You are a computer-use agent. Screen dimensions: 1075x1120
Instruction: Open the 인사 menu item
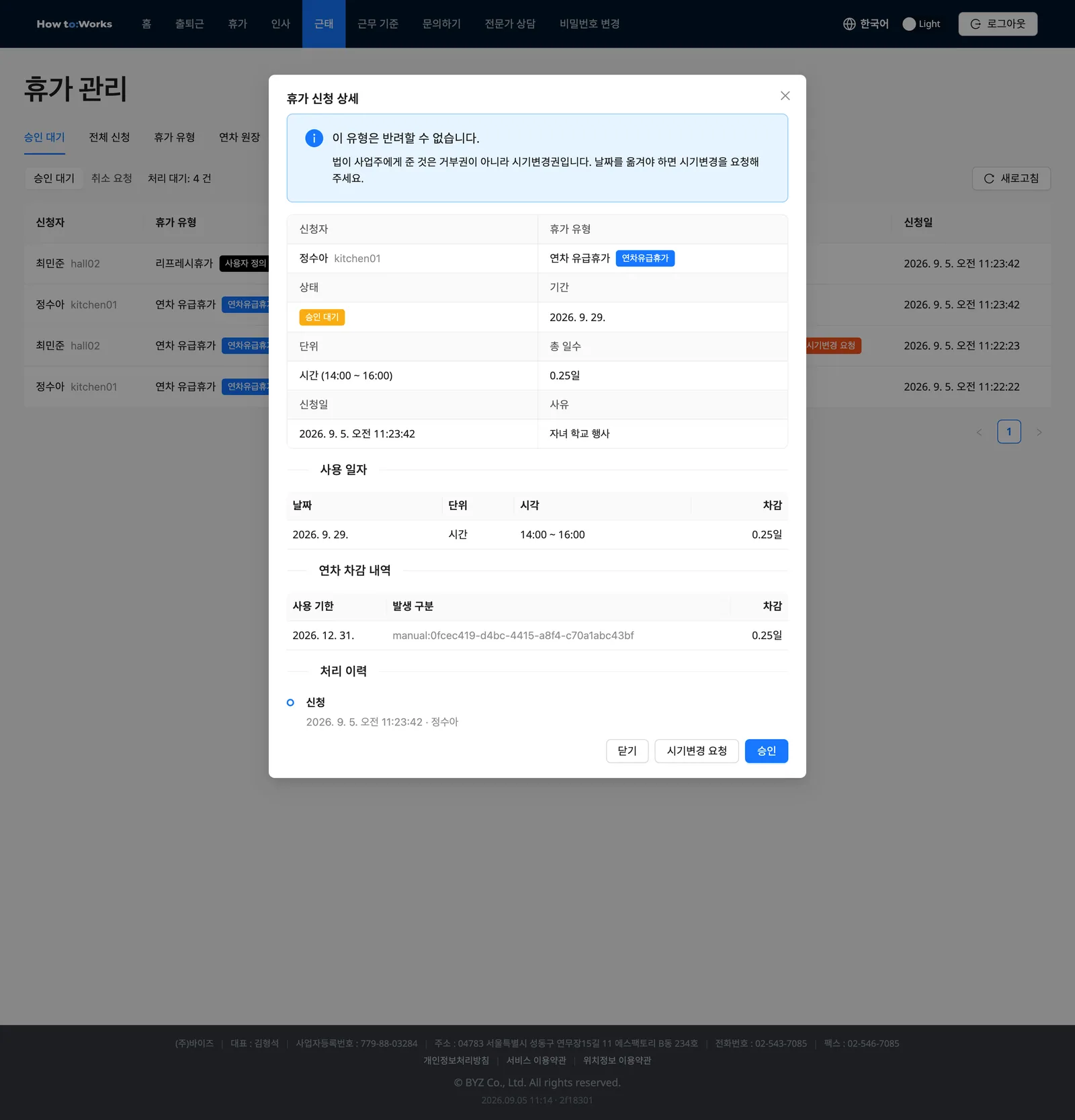coord(280,24)
